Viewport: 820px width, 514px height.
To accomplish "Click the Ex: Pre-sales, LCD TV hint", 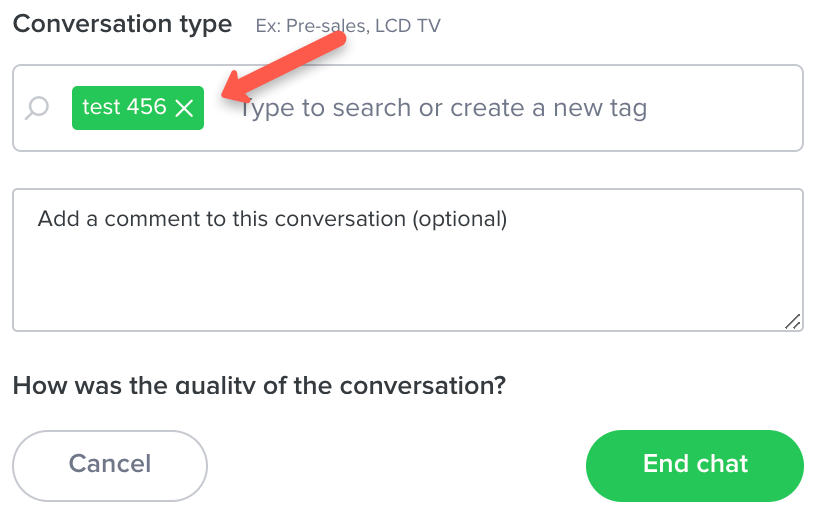I will tap(348, 26).
